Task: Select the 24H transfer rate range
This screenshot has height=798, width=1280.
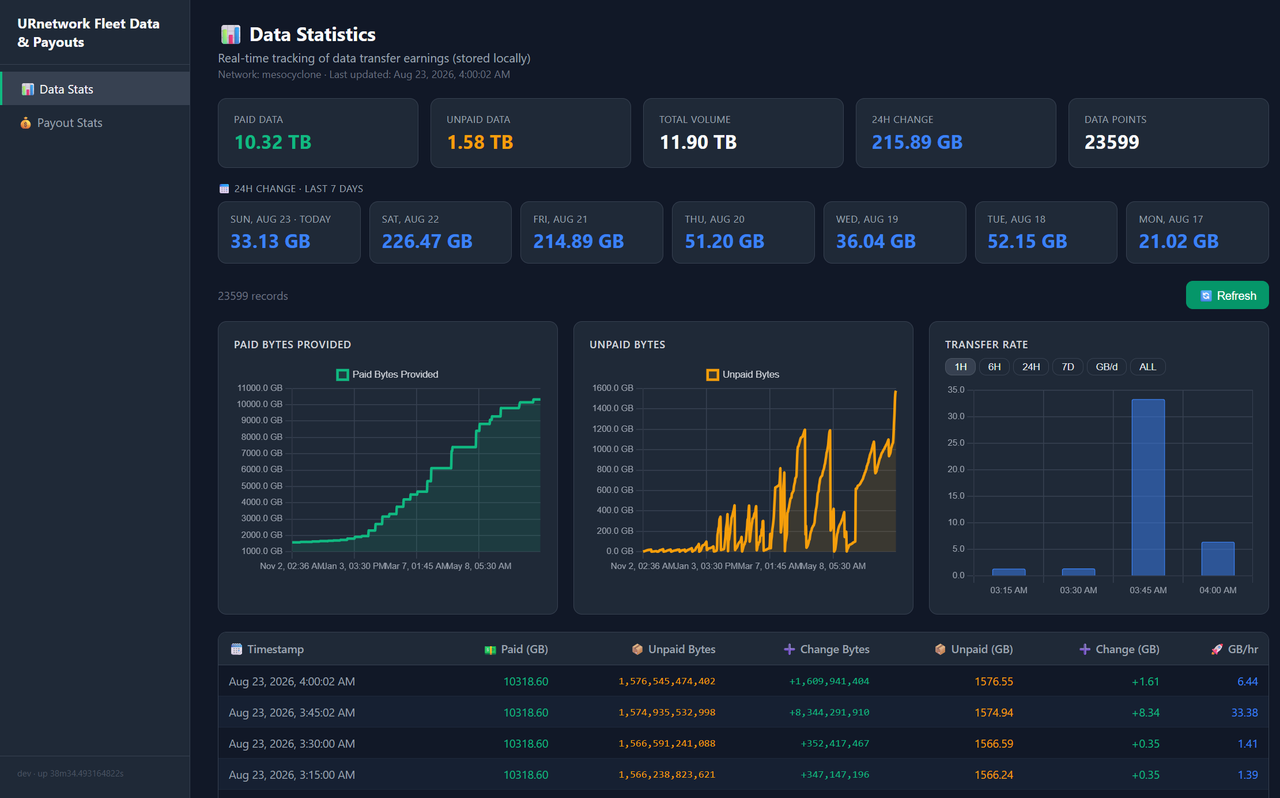Action: click(x=1030, y=367)
